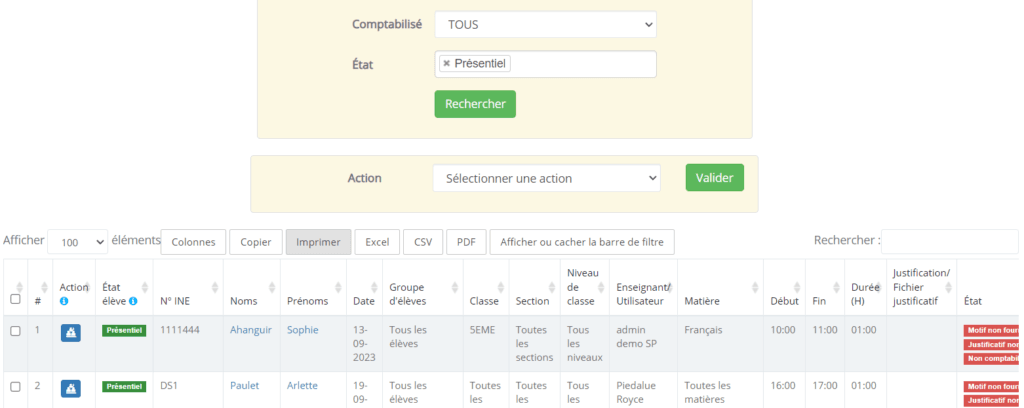
Task: Click the action icon for Paulet's row
Action: (x=70, y=388)
